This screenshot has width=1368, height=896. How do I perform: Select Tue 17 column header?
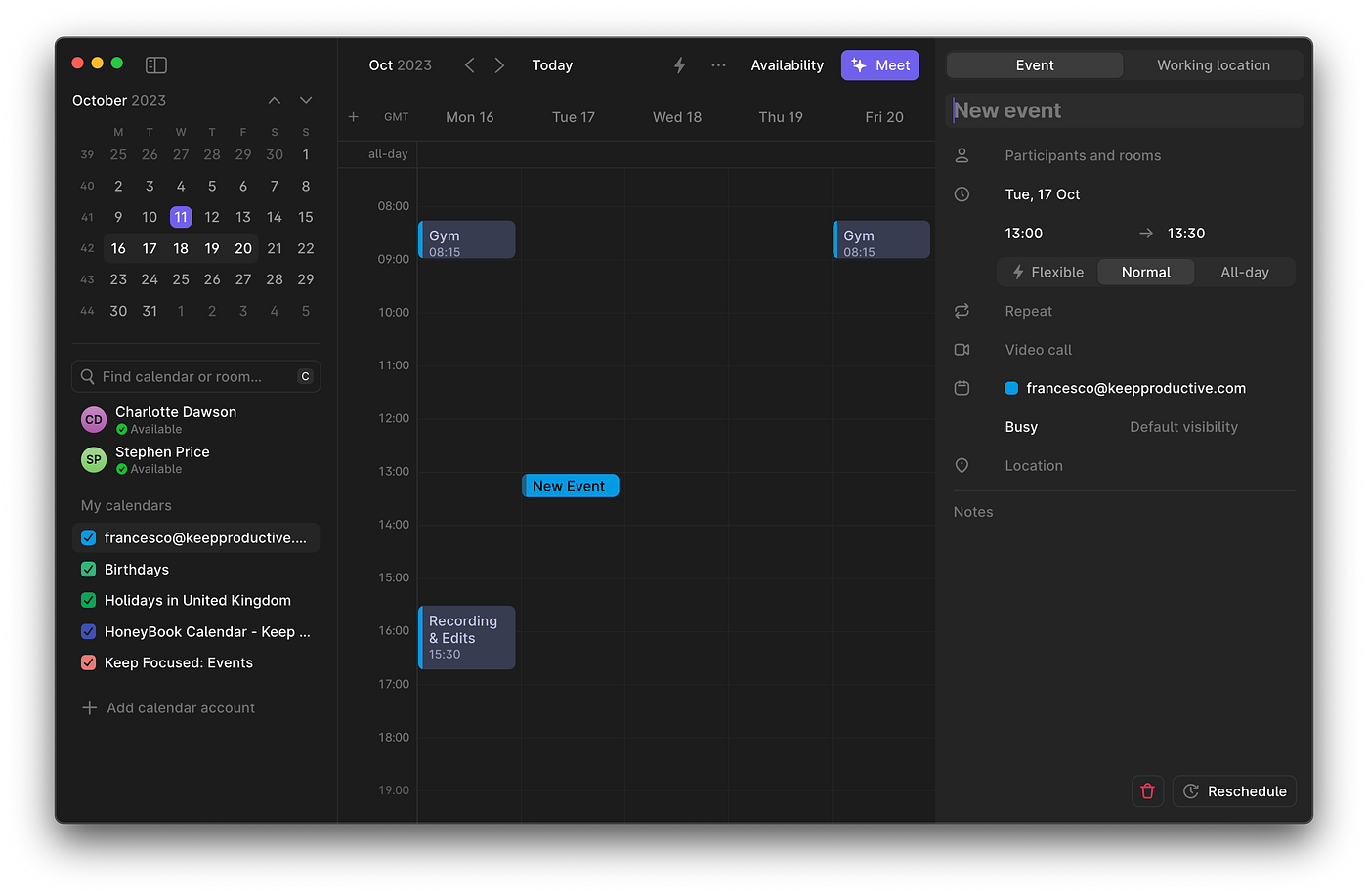pyautogui.click(x=573, y=117)
